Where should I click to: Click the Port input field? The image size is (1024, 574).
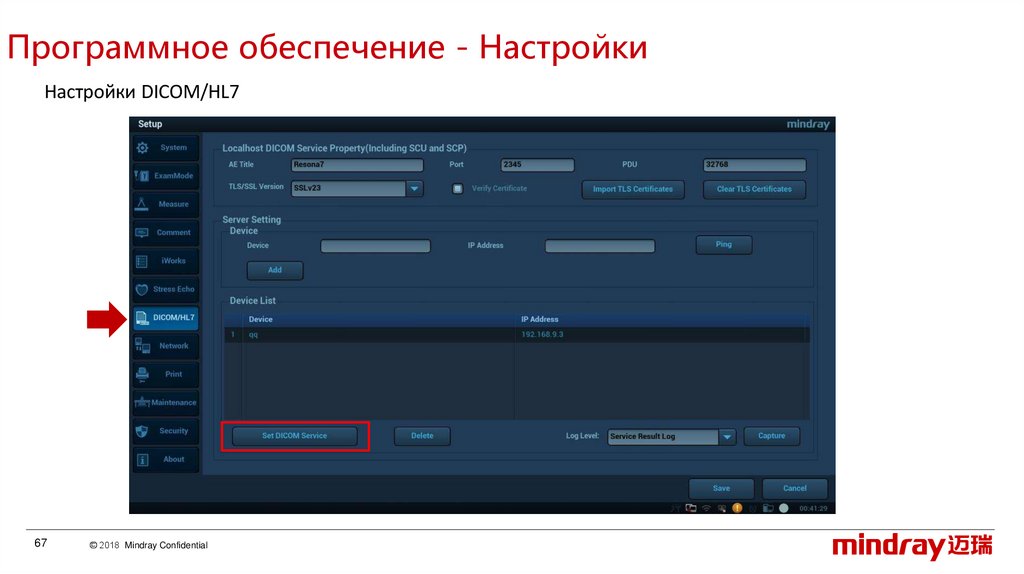(537, 165)
